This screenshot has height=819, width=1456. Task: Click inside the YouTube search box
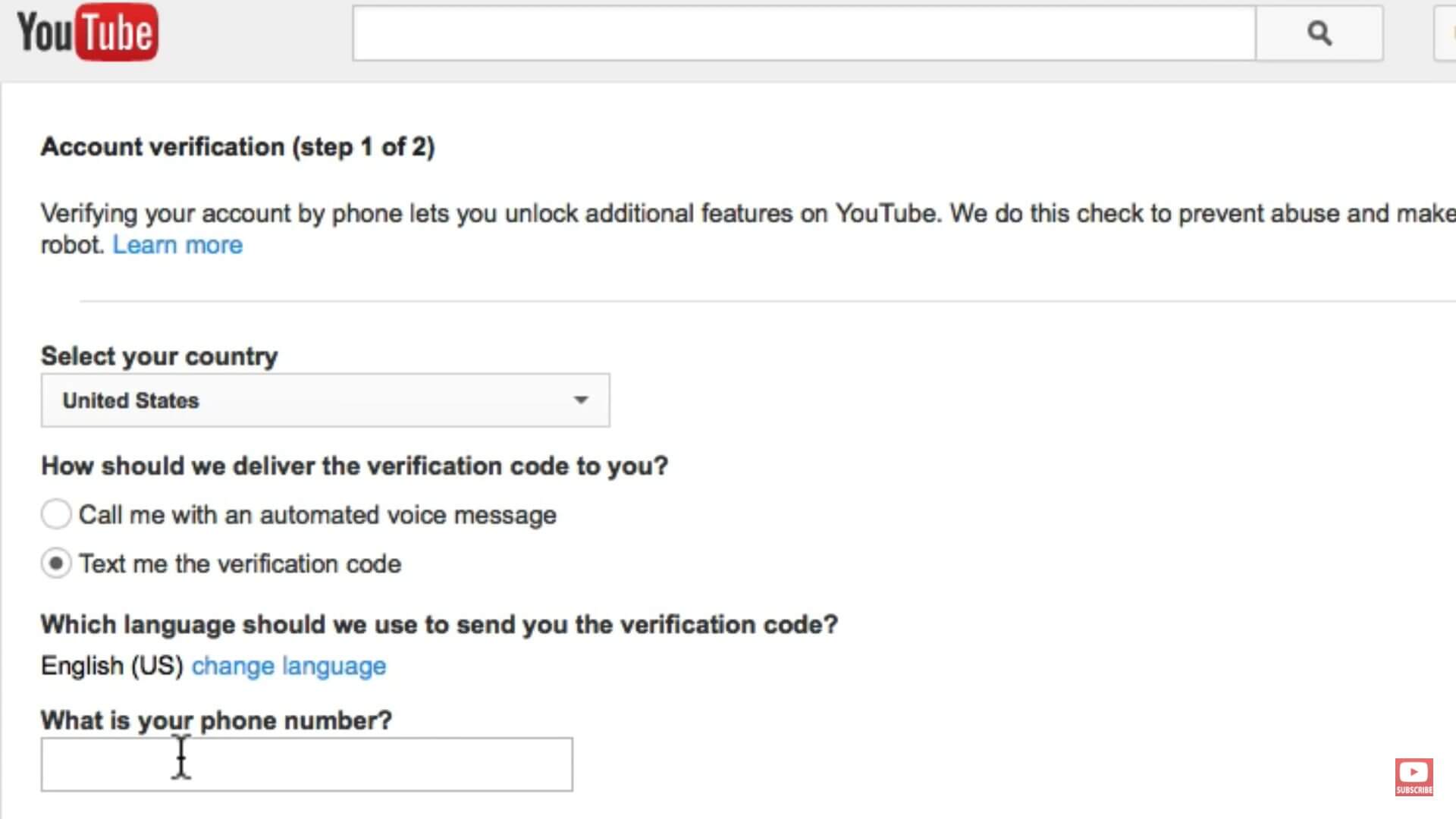tap(804, 33)
